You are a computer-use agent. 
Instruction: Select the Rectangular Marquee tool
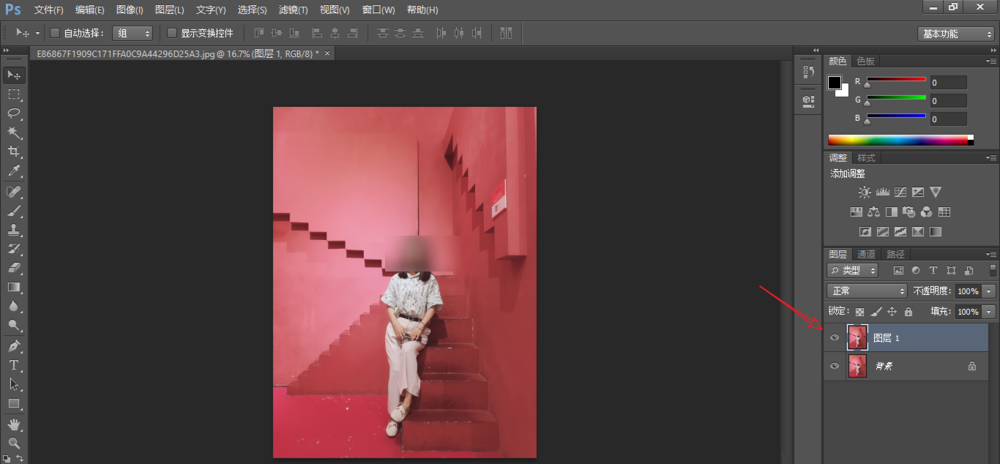tap(14, 94)
